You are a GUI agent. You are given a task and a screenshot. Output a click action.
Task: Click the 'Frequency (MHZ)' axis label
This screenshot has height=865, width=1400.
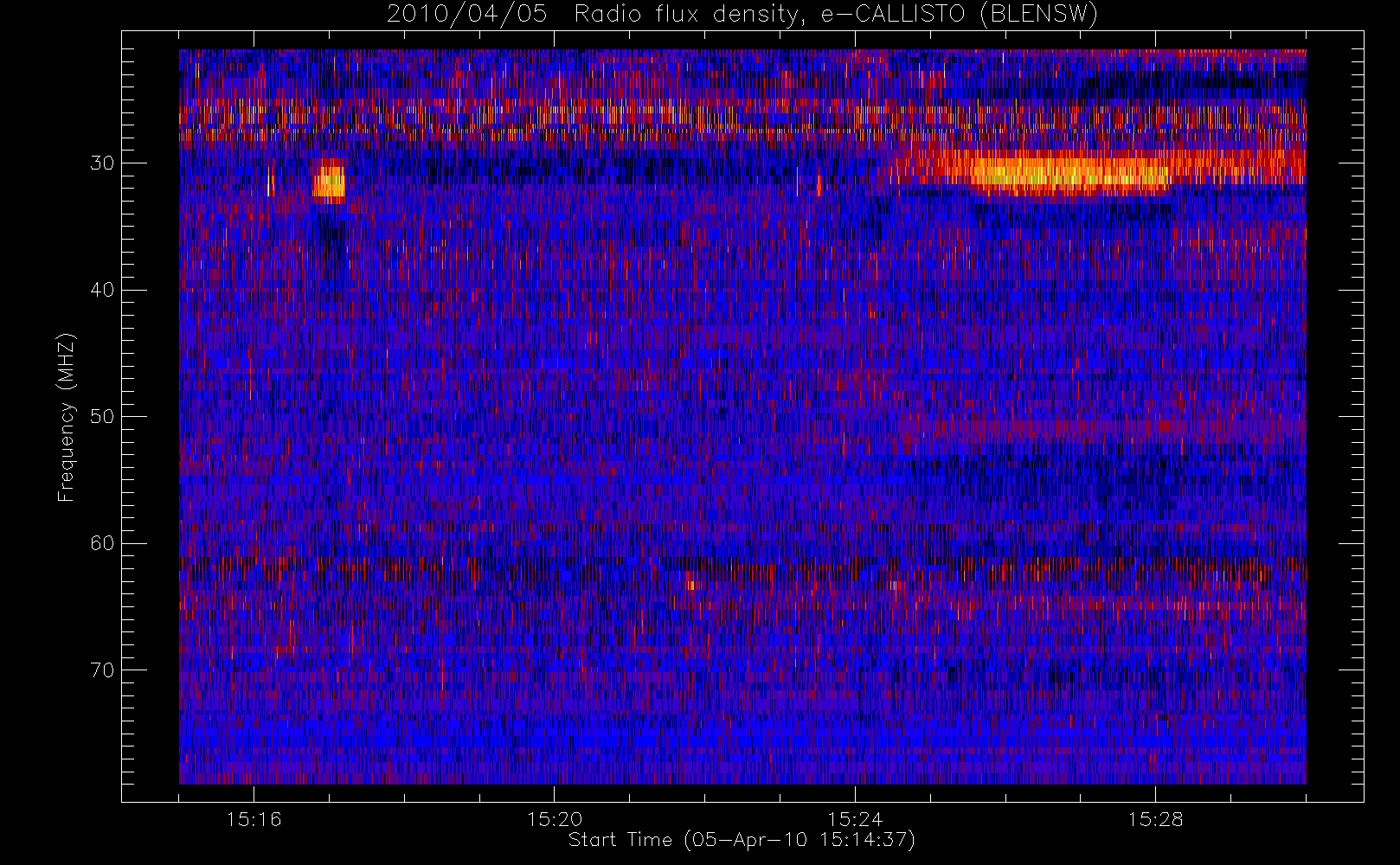67,417
